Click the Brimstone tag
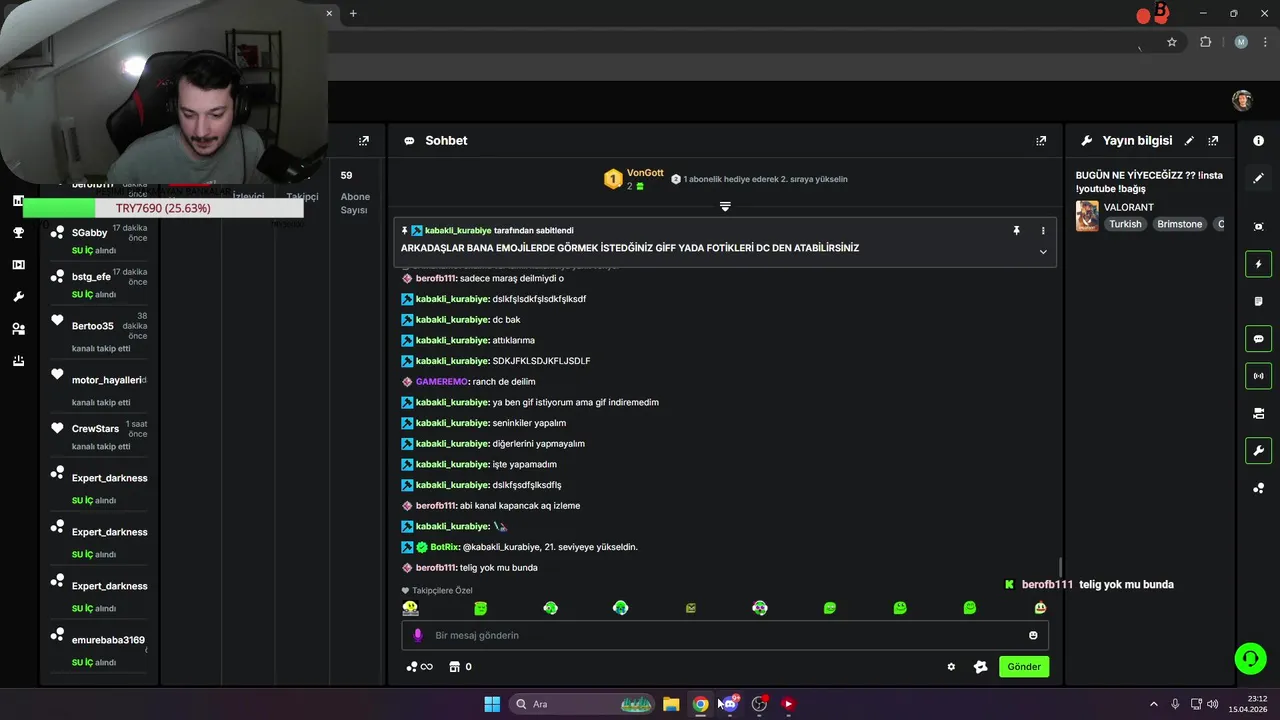This screenshot has width=1280, height=720. [x=1180, y=224]
